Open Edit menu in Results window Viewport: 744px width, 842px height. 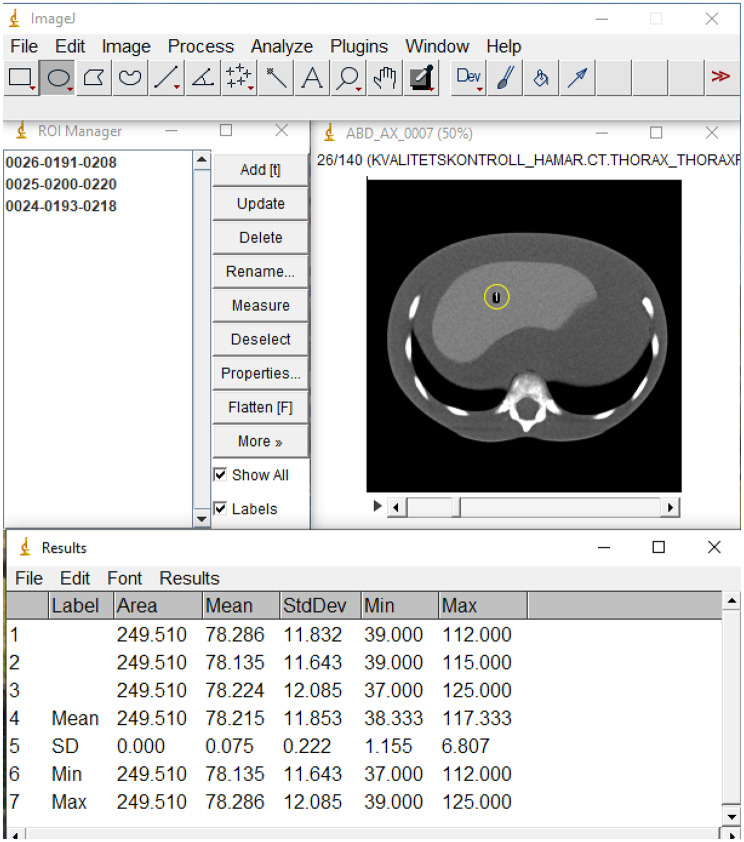tap(75, 578)
